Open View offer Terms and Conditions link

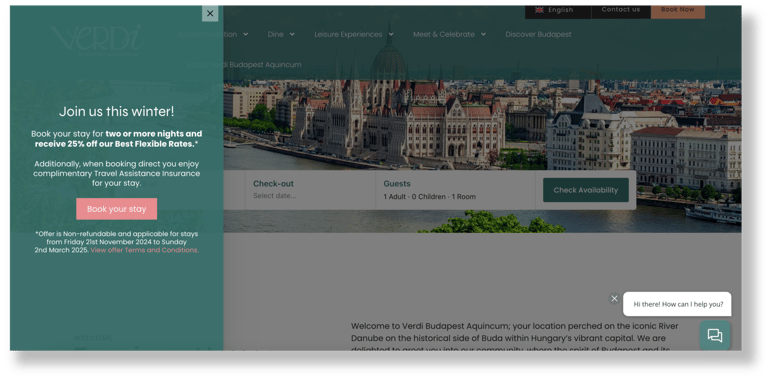point(144,250)
